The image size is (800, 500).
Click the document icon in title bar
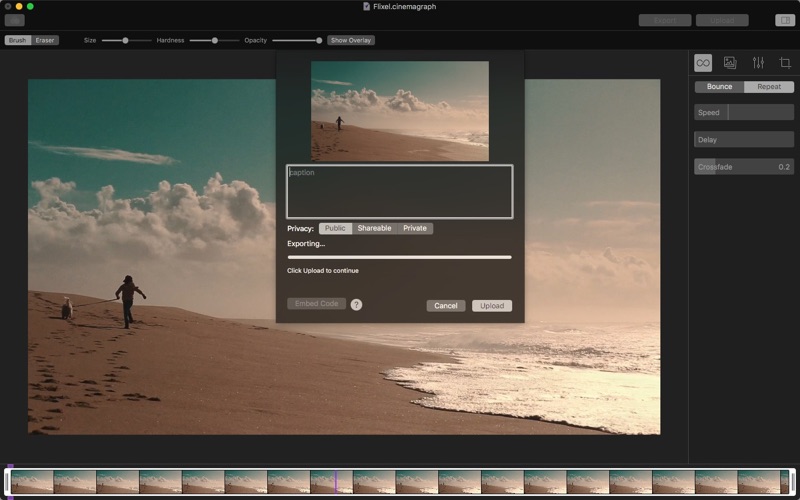click(x=366, y=6)
